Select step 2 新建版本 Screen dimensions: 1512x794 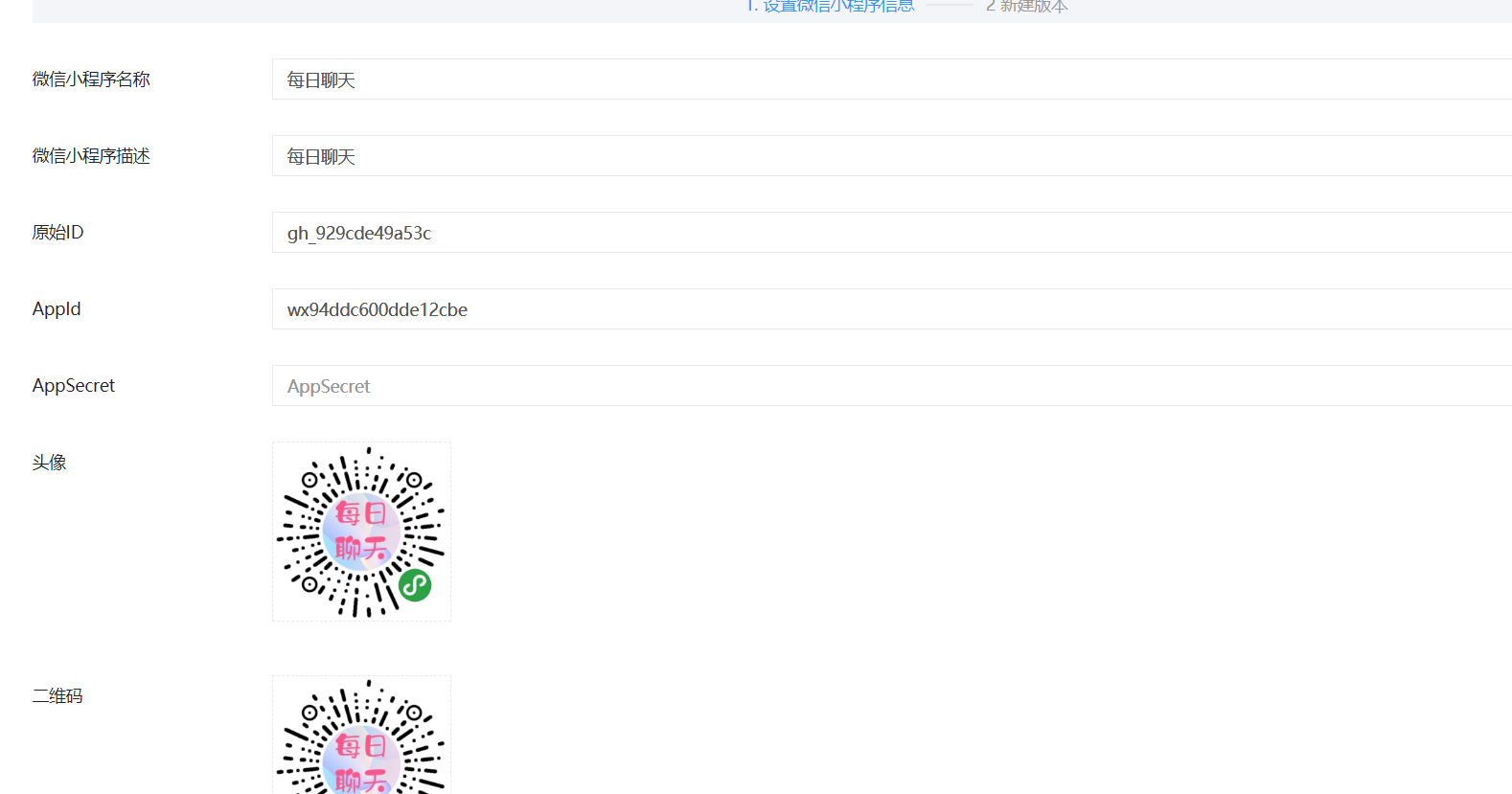[x=1026, y=6]
